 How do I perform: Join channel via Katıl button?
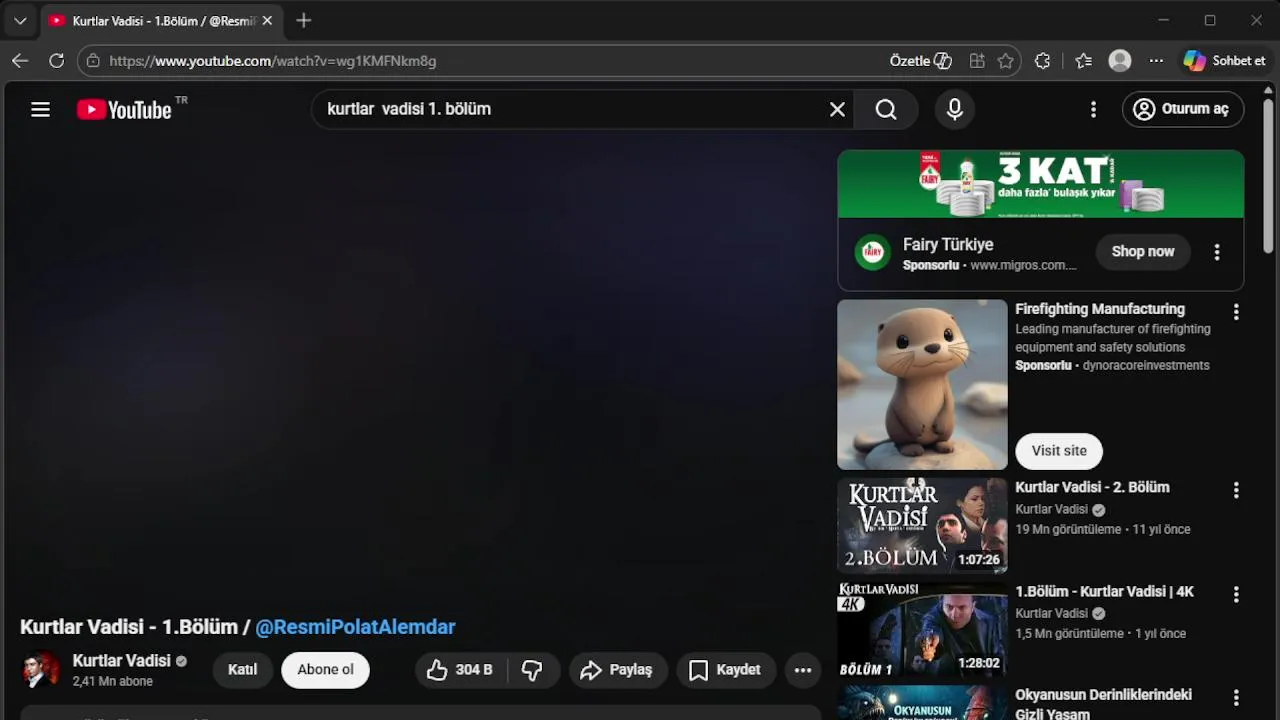pyautogui.click(x=242, y=670)
